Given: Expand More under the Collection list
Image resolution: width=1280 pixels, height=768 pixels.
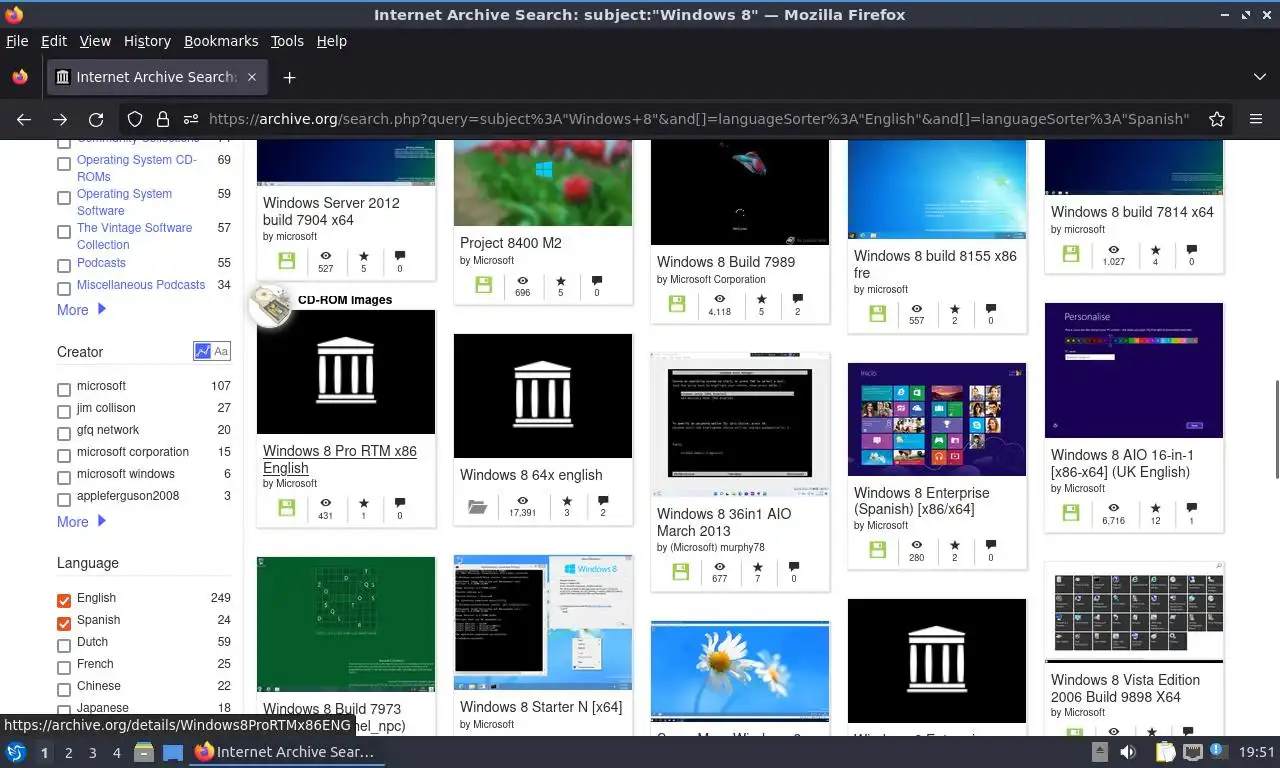Looking at the screenshot, I should coord(81,310).
